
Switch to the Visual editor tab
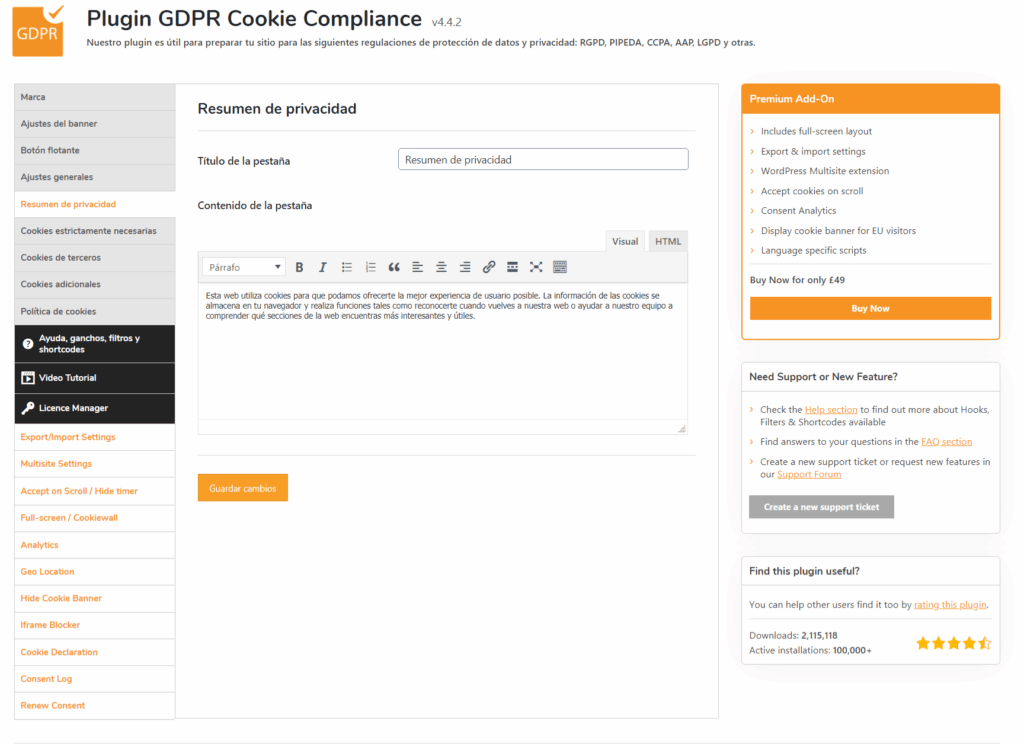tap(625, 241)
